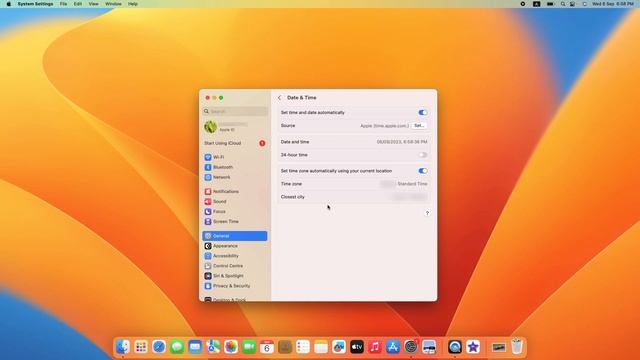The height and width of the screenshot is (360, 640).
Task: Open Control Centre settings in the sidebar
Action: [x=235, y=266]
